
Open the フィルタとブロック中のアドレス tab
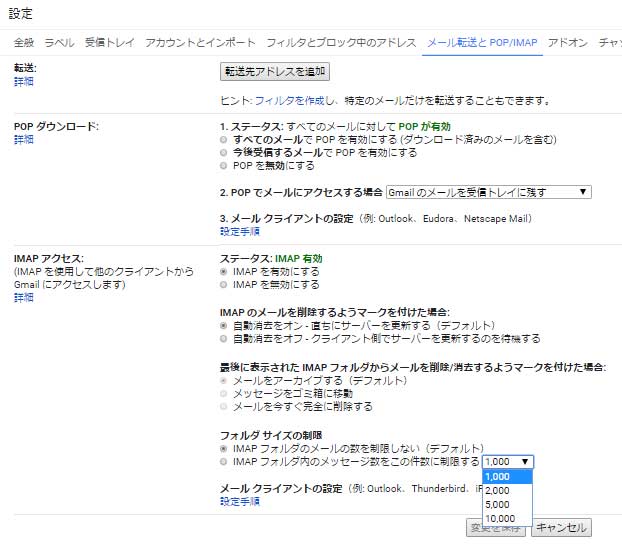pos(341,43)
